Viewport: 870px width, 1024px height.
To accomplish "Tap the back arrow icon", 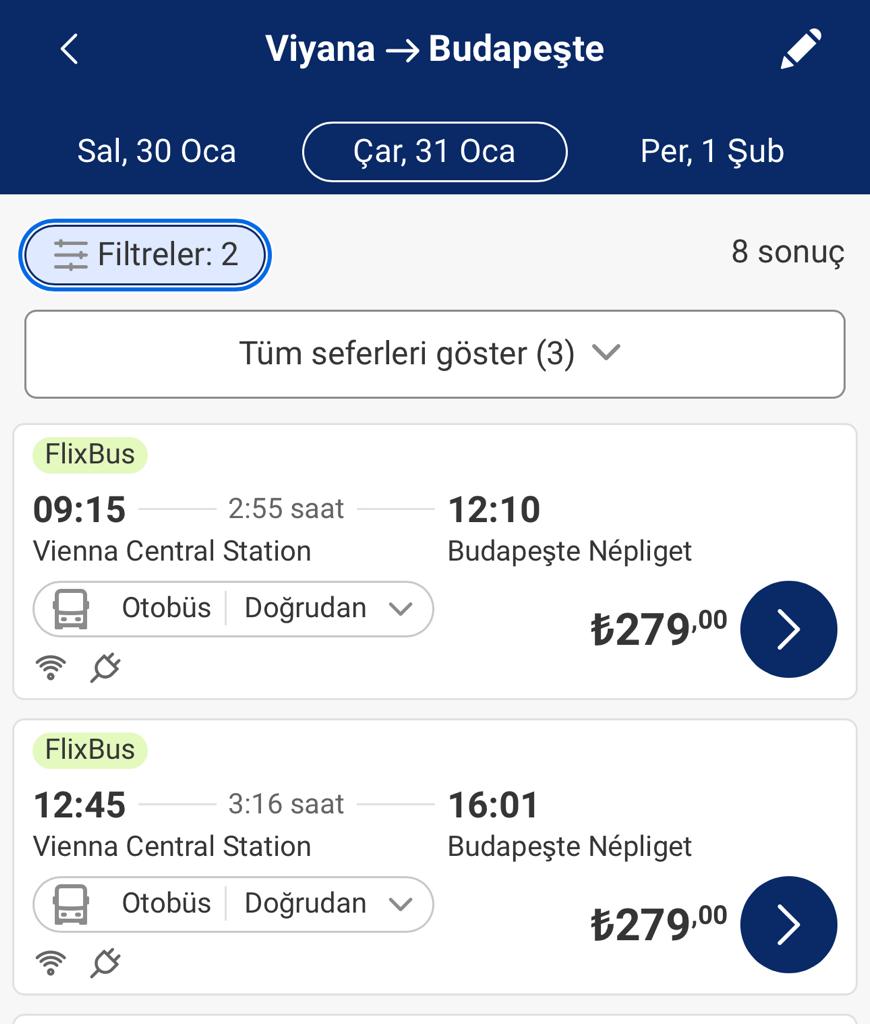I will coord(69,48).
